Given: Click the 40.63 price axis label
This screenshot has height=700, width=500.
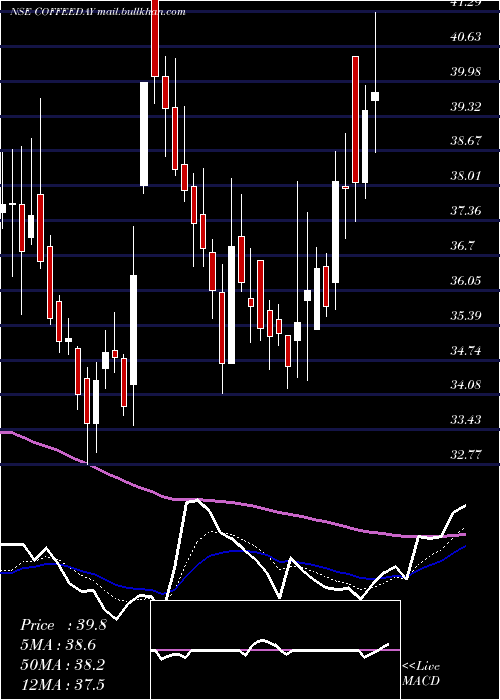Looking at the screenshot, I should 466,36.
